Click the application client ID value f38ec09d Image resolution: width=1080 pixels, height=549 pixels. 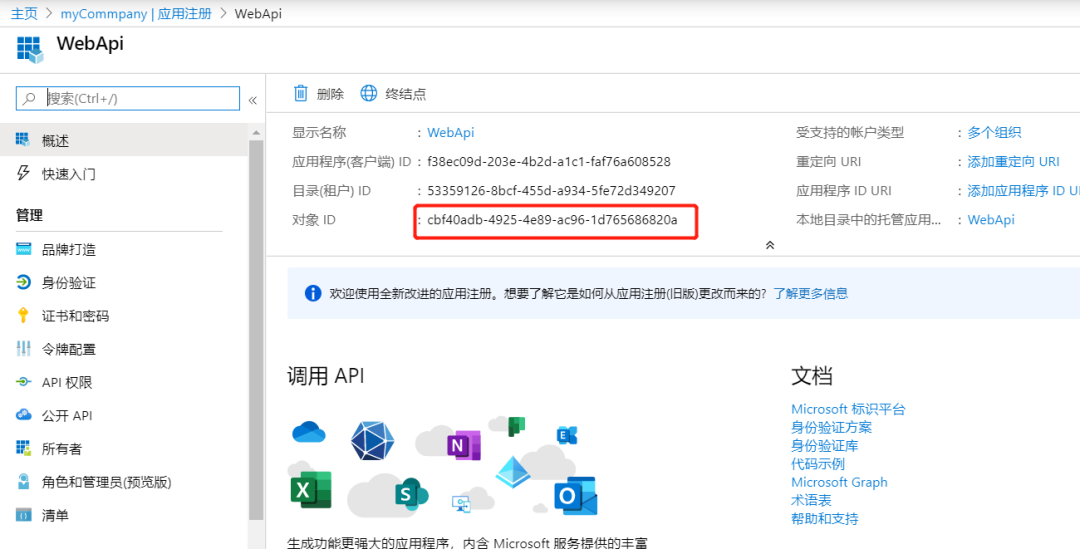click(549, 161)
